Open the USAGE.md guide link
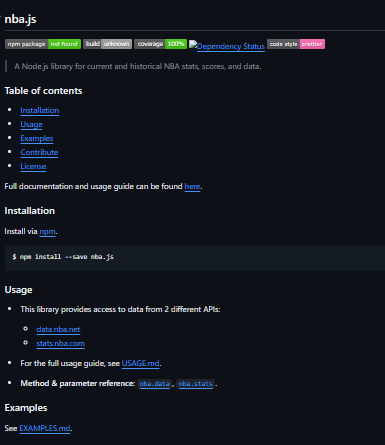This screenshot has height=445, width=385. [140, 363]
